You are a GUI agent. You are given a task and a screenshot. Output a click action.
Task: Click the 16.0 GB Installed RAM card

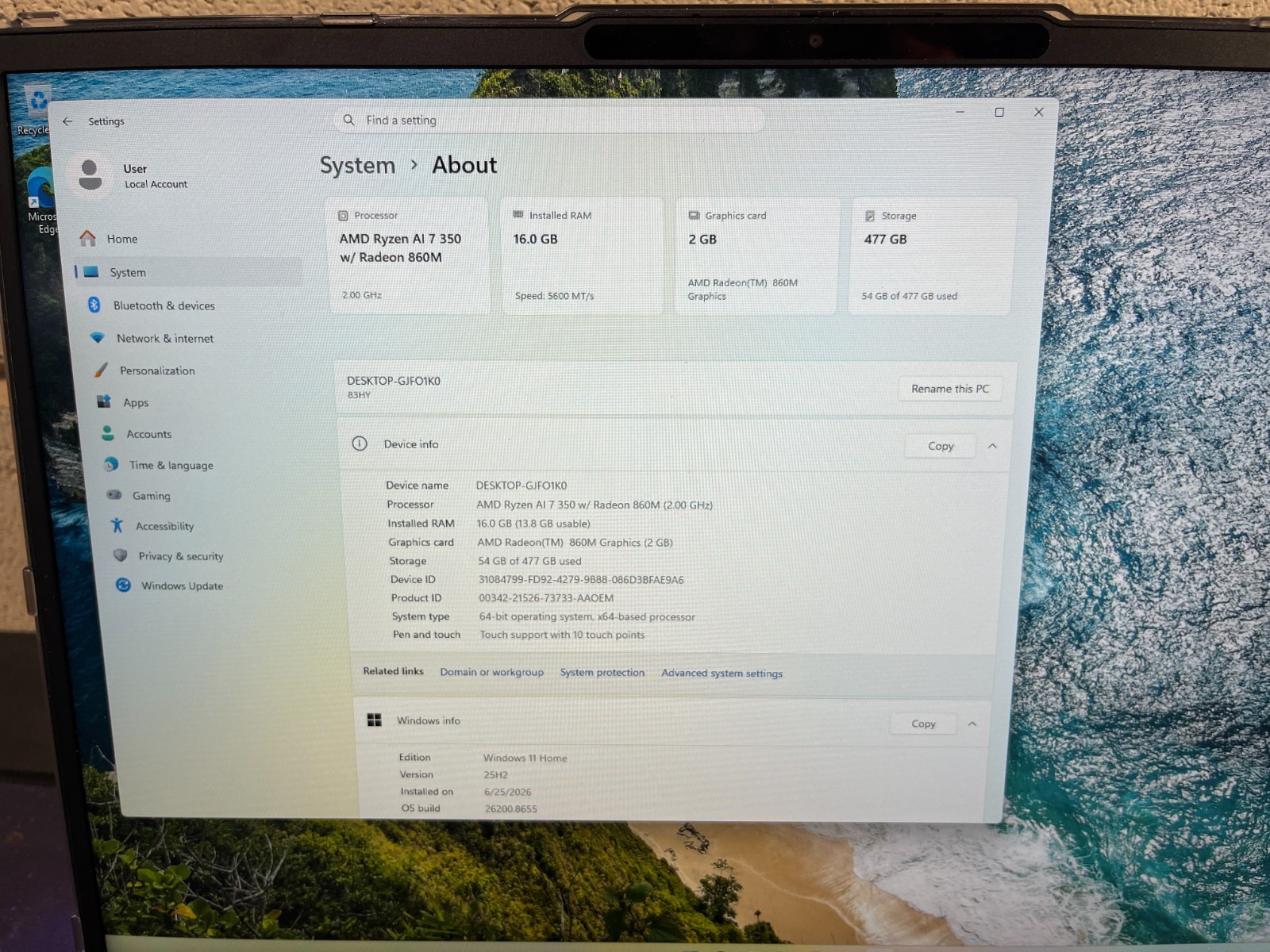pos(582,255)
